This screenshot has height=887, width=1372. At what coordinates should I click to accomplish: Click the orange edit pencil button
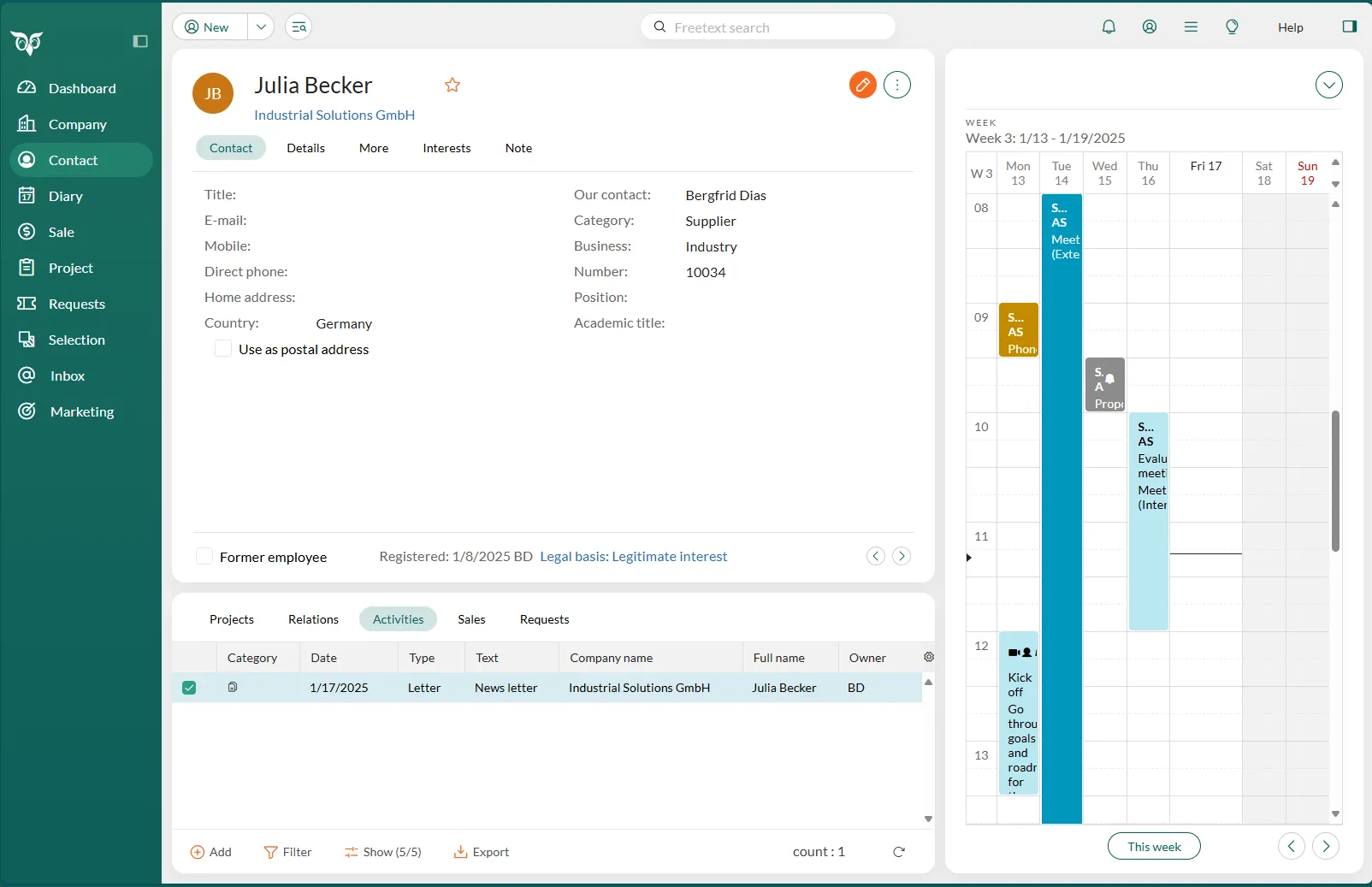[x=862, y=85]
